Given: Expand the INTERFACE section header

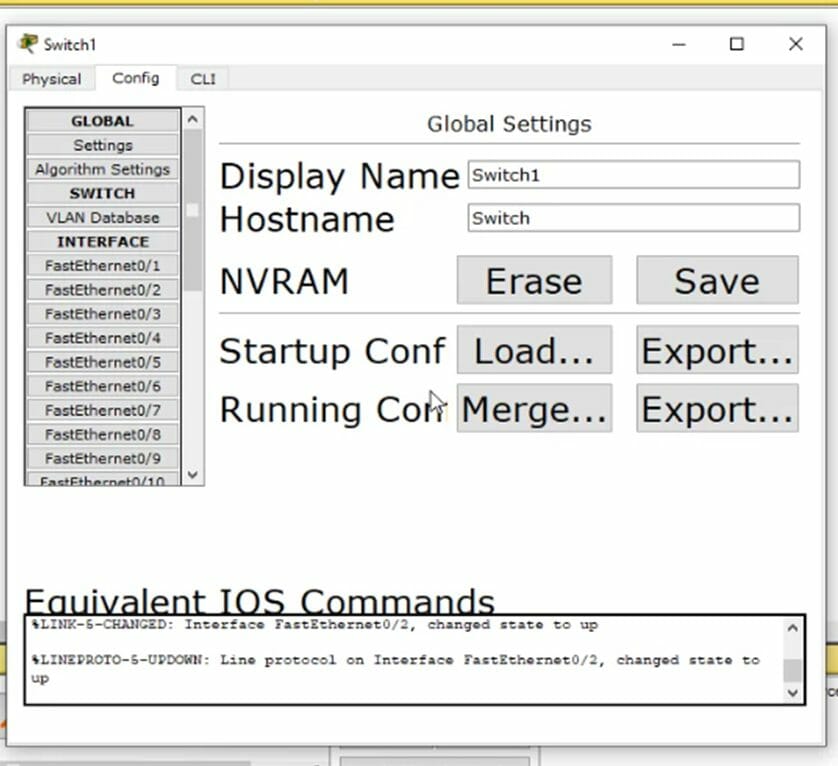Looking at the screenshot, I should pos(102,241).
